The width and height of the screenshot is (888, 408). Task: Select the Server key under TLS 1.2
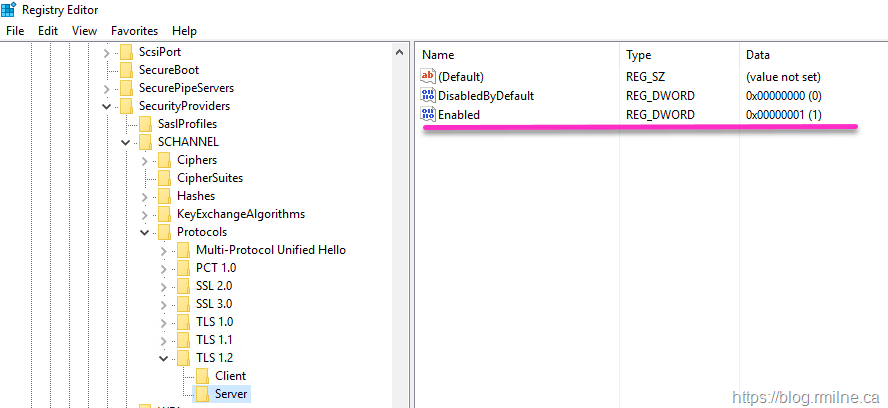coord(230,394)
